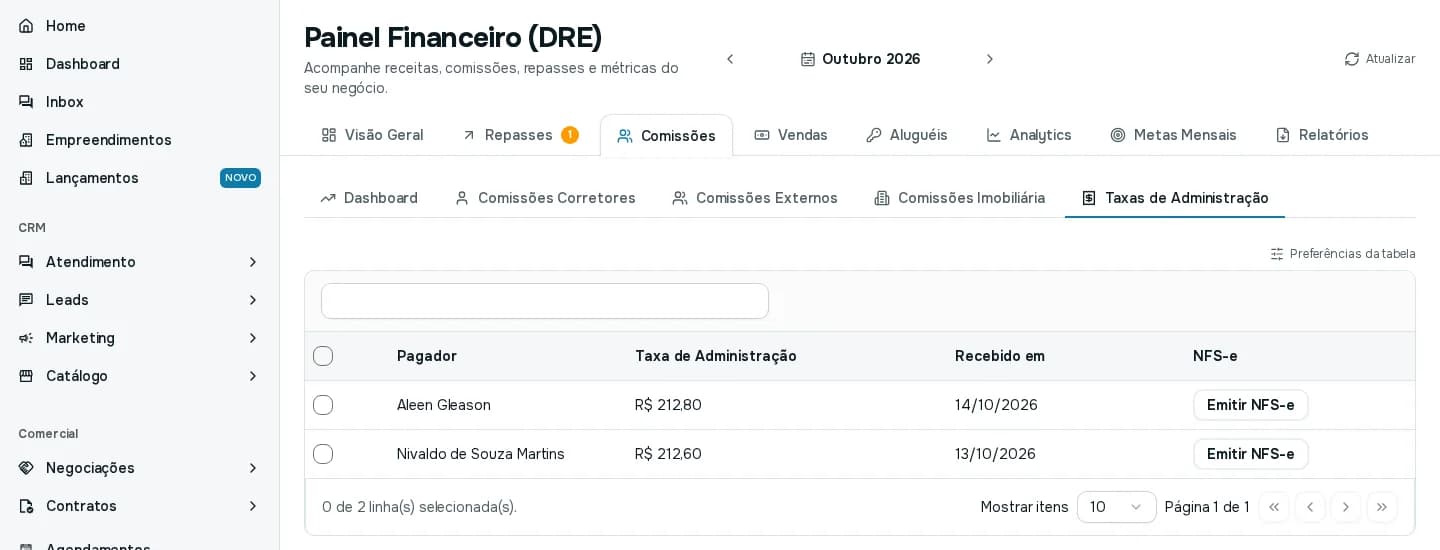Toggle the select-all header checkbox
Viewport: 1440px width, 550px height.
(x=323, y=356)
